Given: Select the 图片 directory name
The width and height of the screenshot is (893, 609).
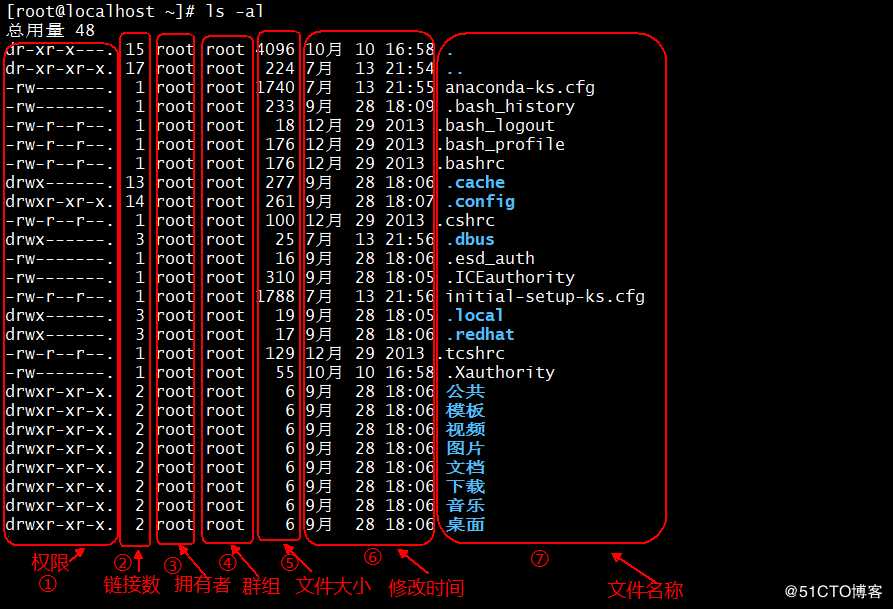Looking at the screenshot, I should [x=465, y=448].
